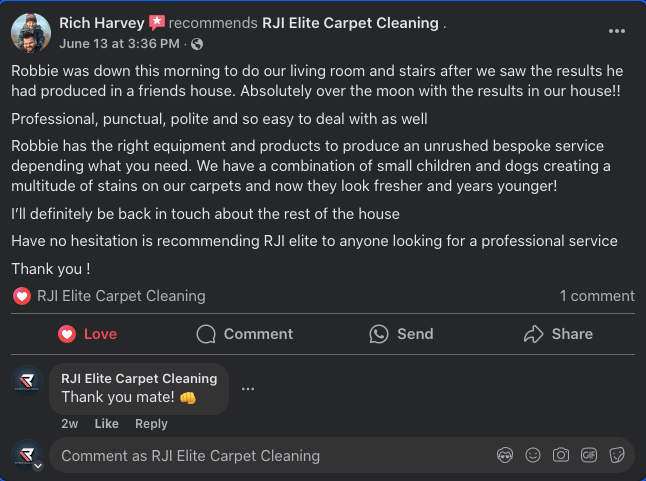The height and width of the screenshot is (481, 646).
Task: Open the GIF picker icon
Action: pyautogui.click(x=589, y=455)
